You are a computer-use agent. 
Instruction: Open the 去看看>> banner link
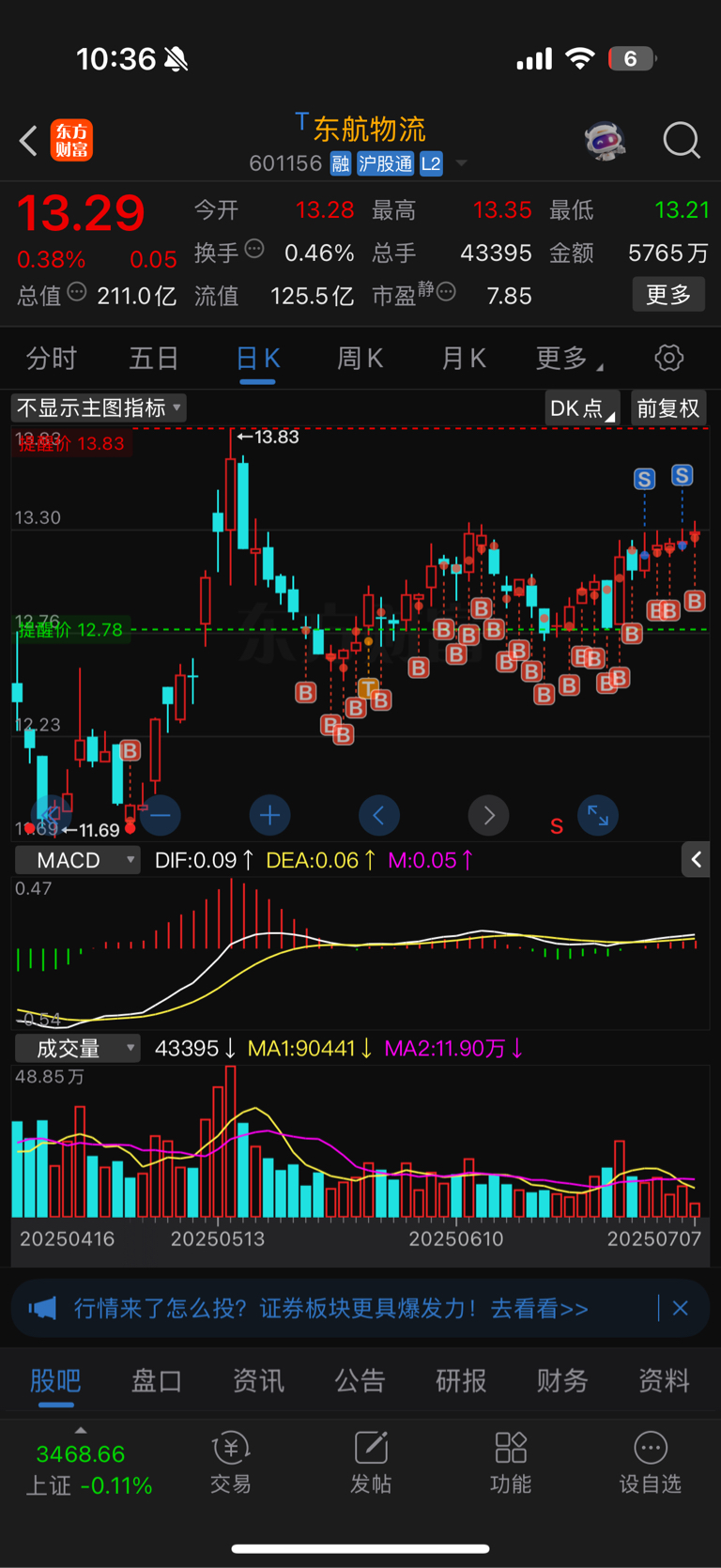pos(539,1308)
